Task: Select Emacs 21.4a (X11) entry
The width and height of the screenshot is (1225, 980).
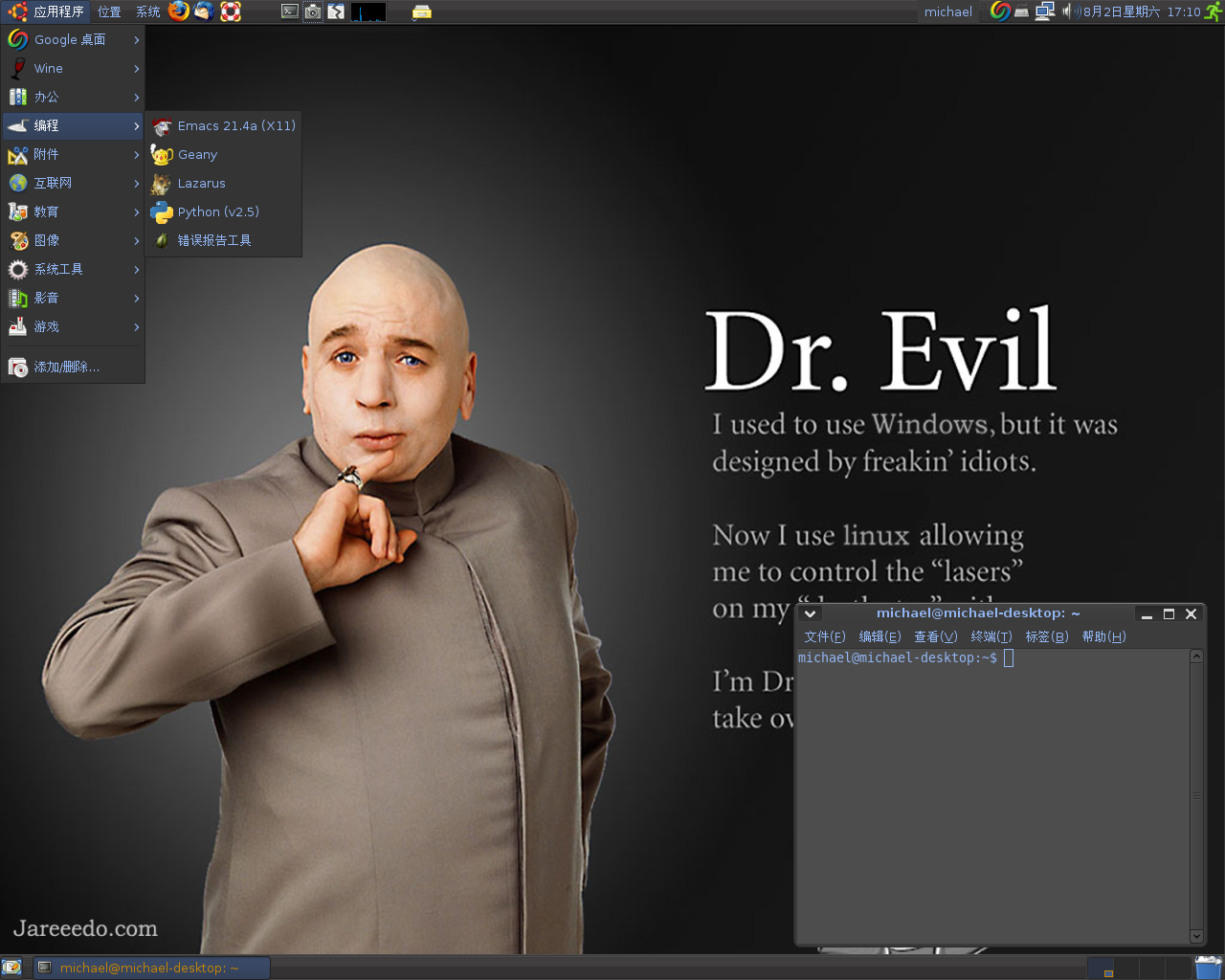Action: click(x=224, y=125)
